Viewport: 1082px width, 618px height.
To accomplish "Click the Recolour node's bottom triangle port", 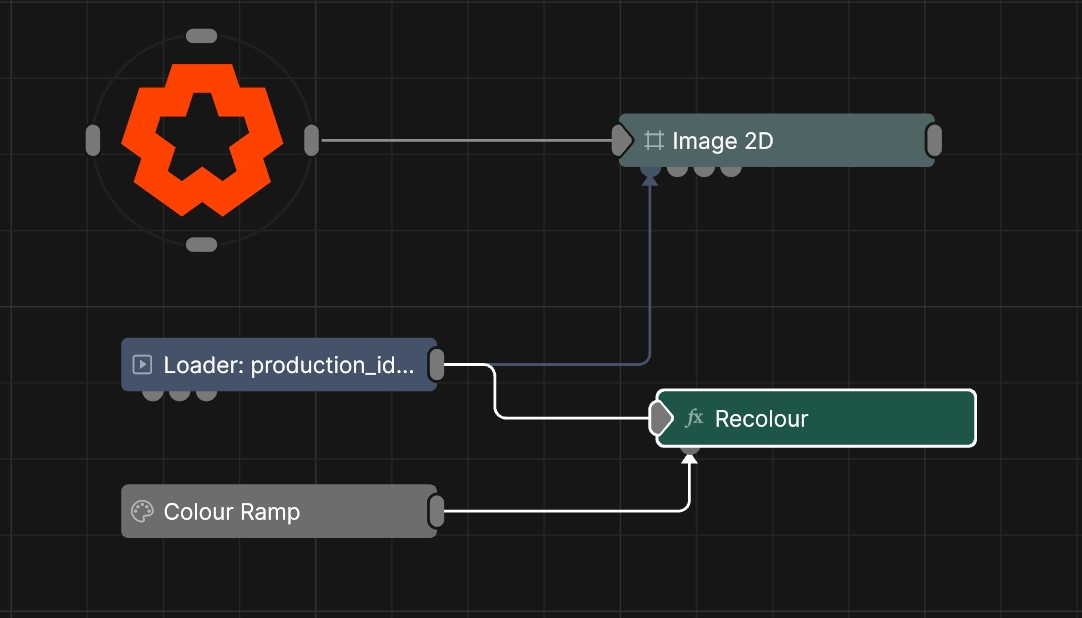I will pyautogui.click(x=689, y=456).
